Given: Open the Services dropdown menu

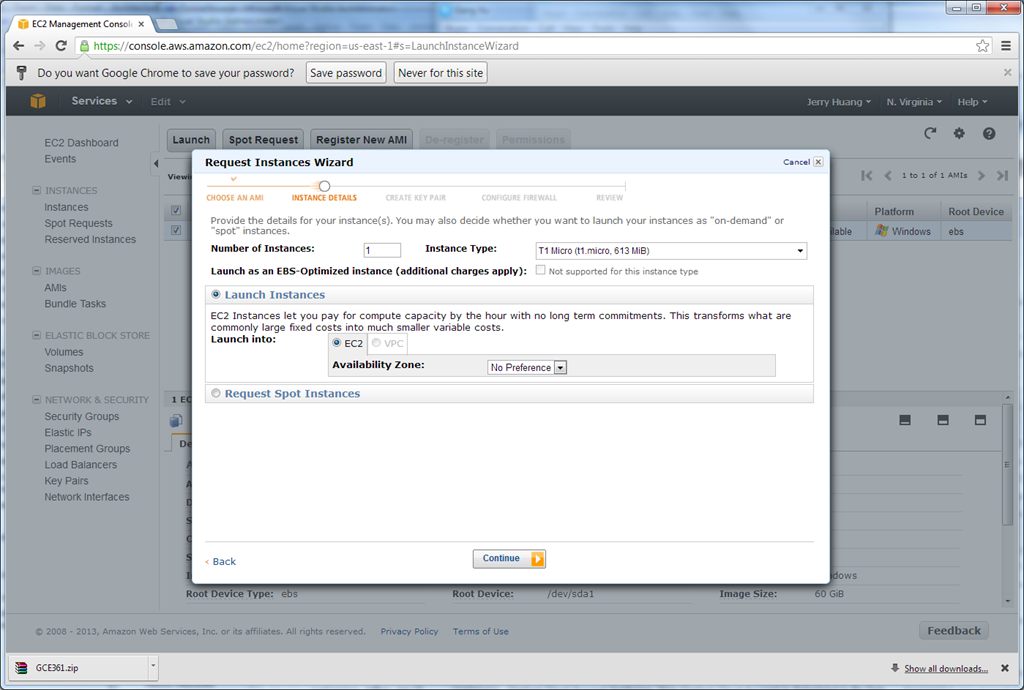Looking at the screenshot, I should [x=101, y=101].
